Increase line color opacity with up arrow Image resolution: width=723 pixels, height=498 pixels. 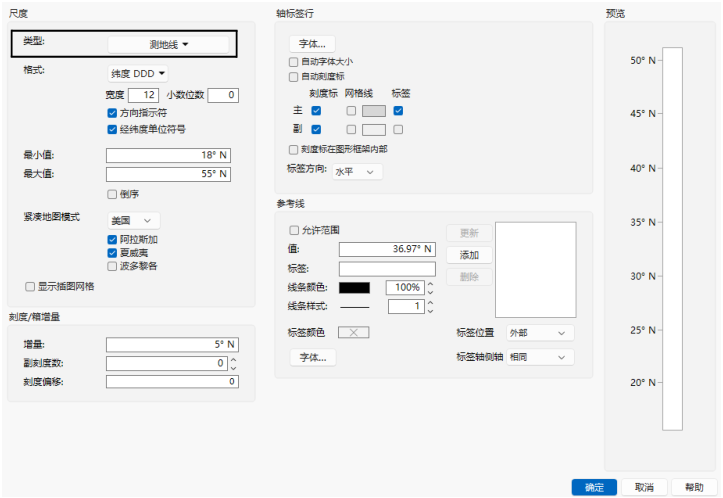tap(430, 284)
